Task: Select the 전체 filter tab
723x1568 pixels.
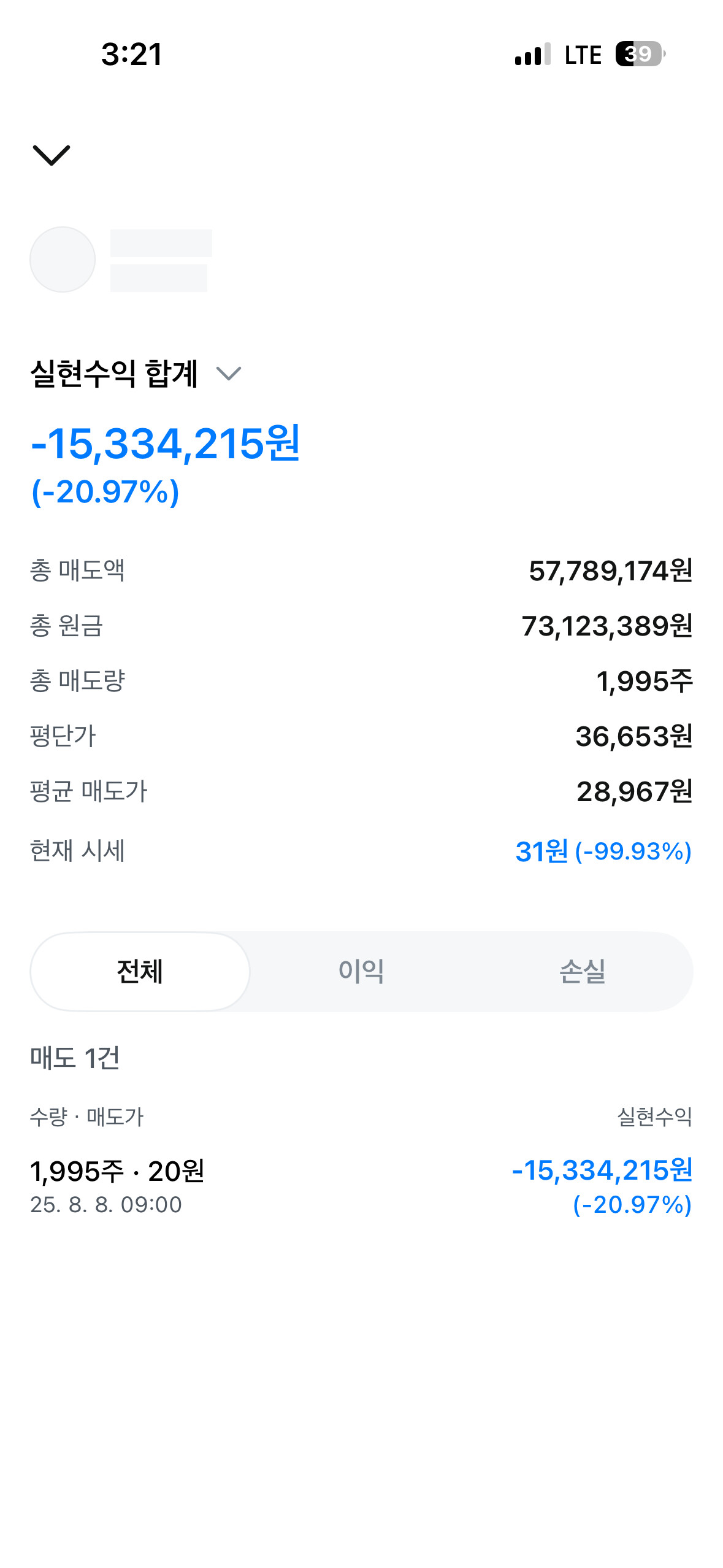Action: [x=140, y=972]
